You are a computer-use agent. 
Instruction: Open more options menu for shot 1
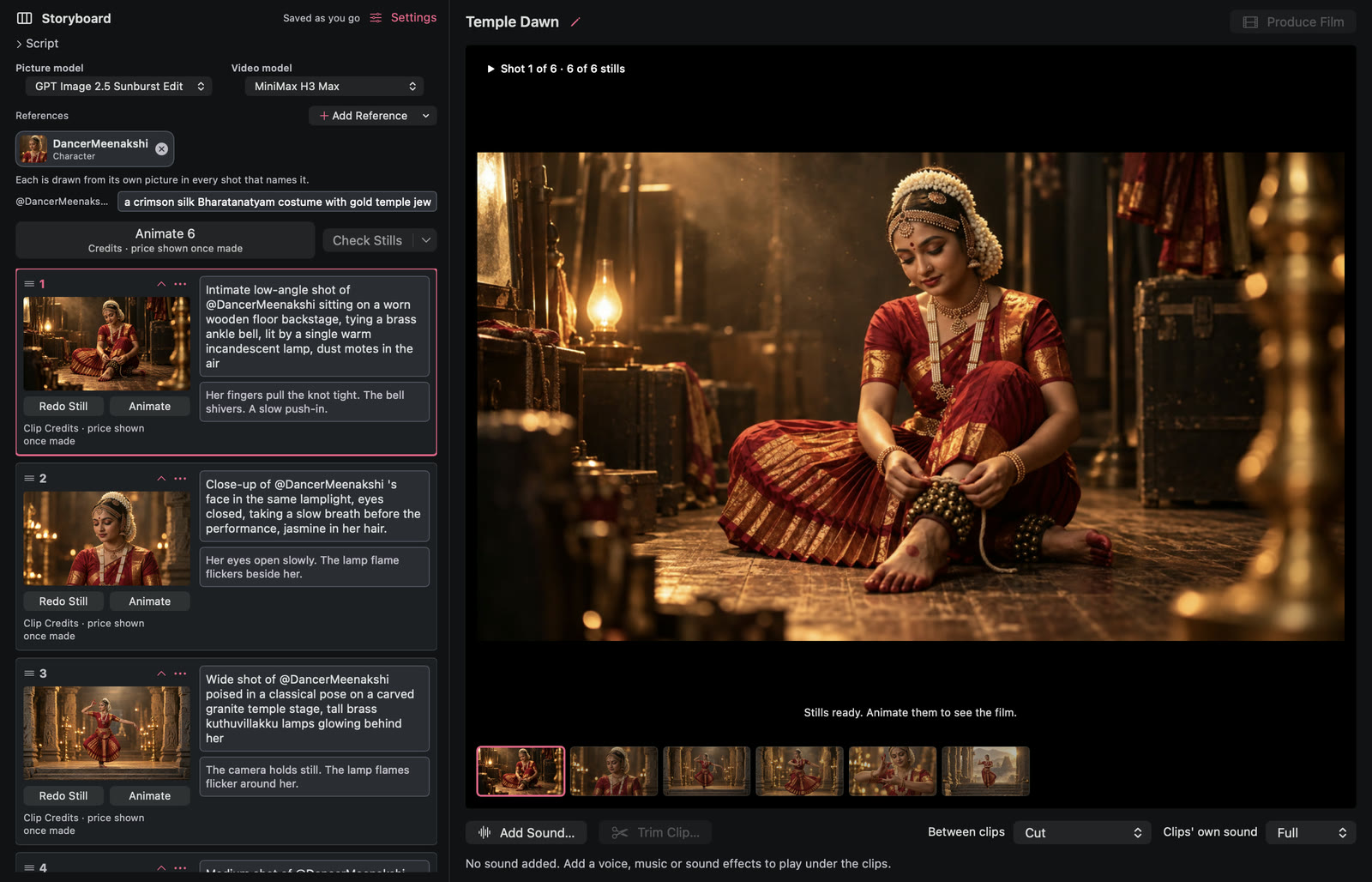tap(180, 284)
